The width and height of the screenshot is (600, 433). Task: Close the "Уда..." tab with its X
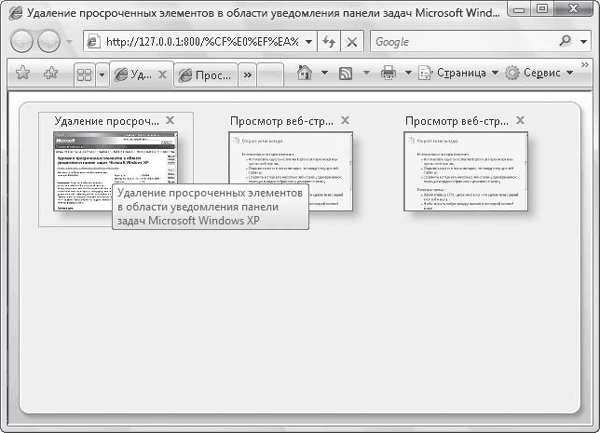click(x=163, y=74)
